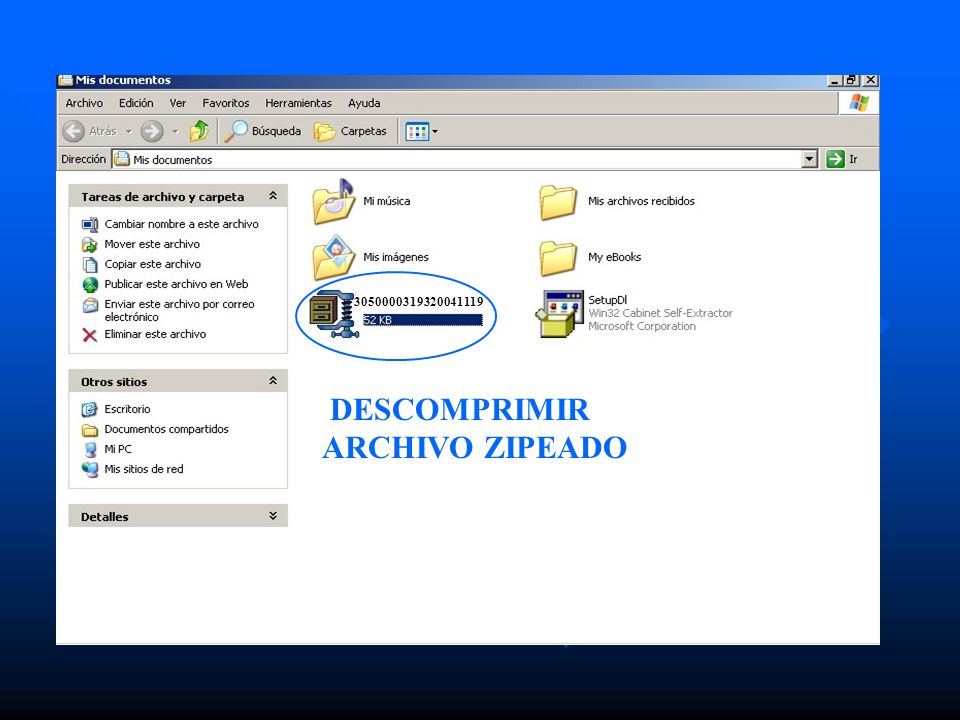Click the Mi PC computer icon

tap(90, 449)
